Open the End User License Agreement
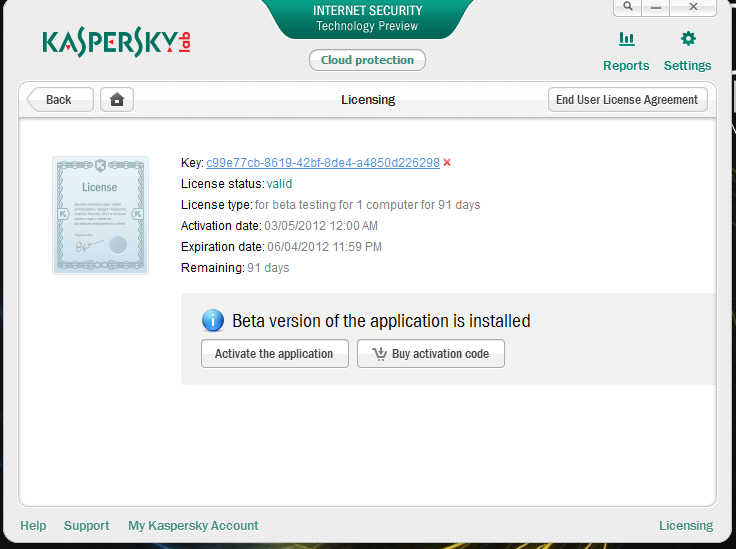This screenshot has width=736, height=549. [x=628, y=99]
